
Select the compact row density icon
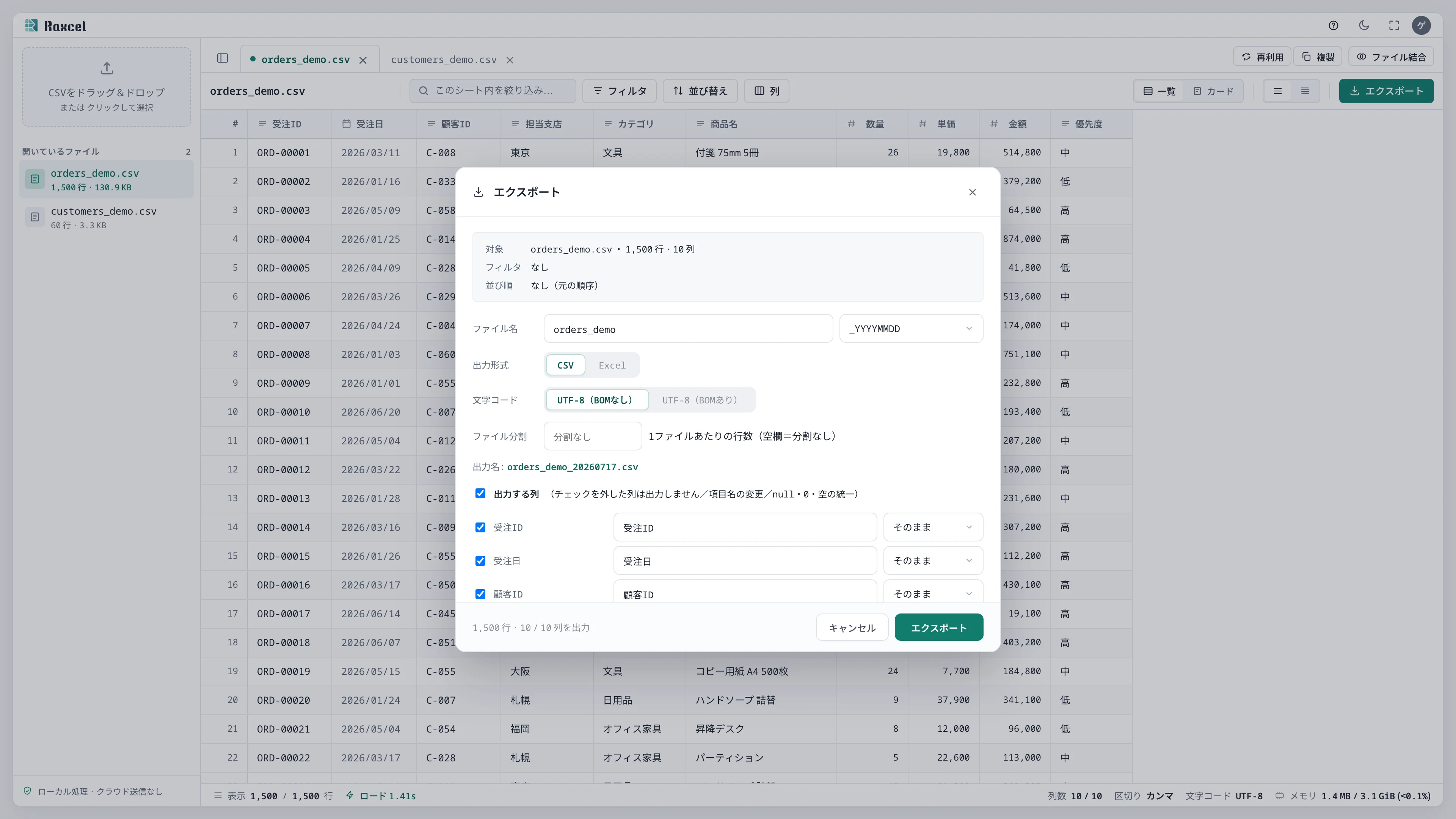point(1305,91)
